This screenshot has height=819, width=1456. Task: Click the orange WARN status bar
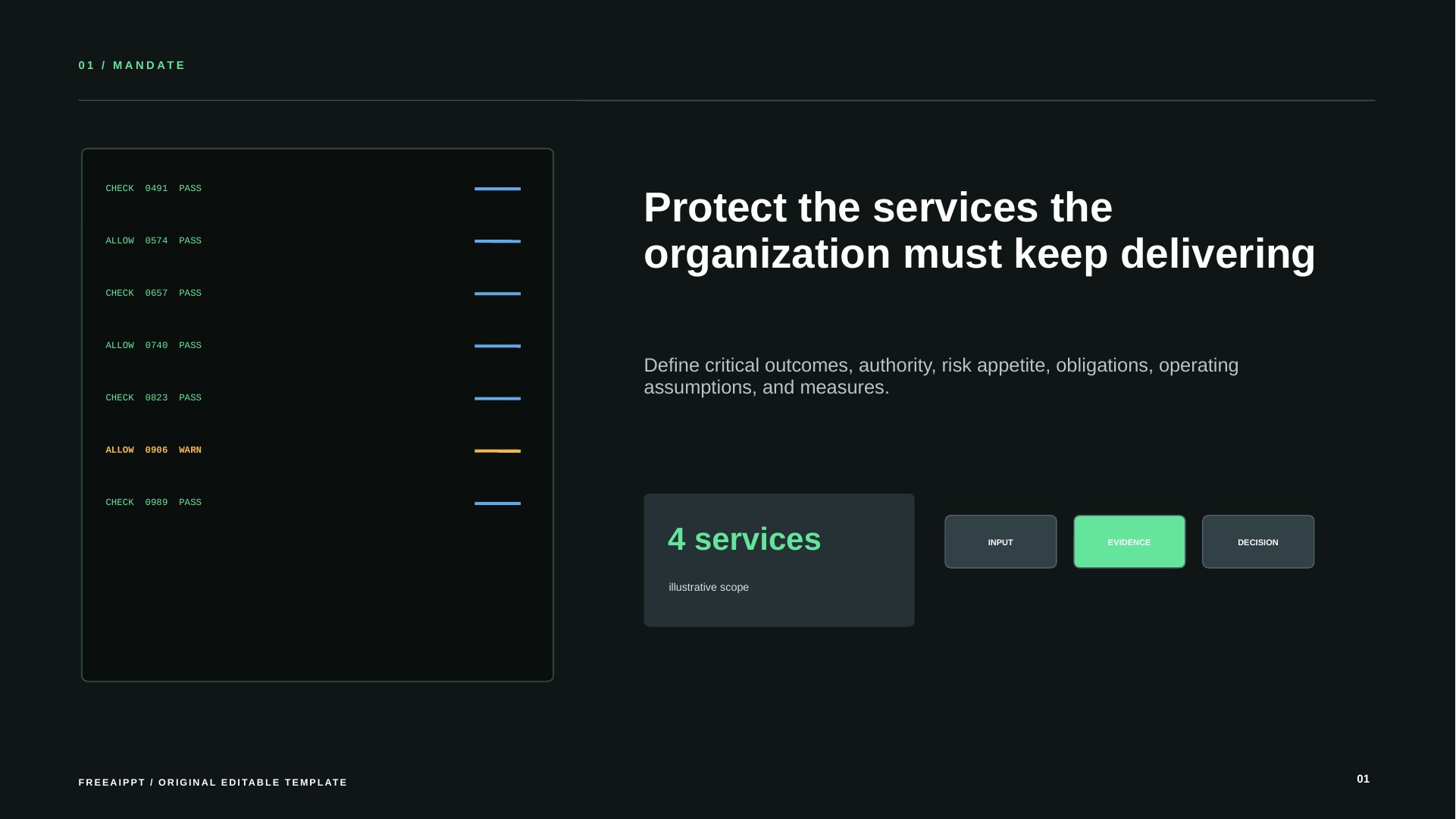pos(497,450)
